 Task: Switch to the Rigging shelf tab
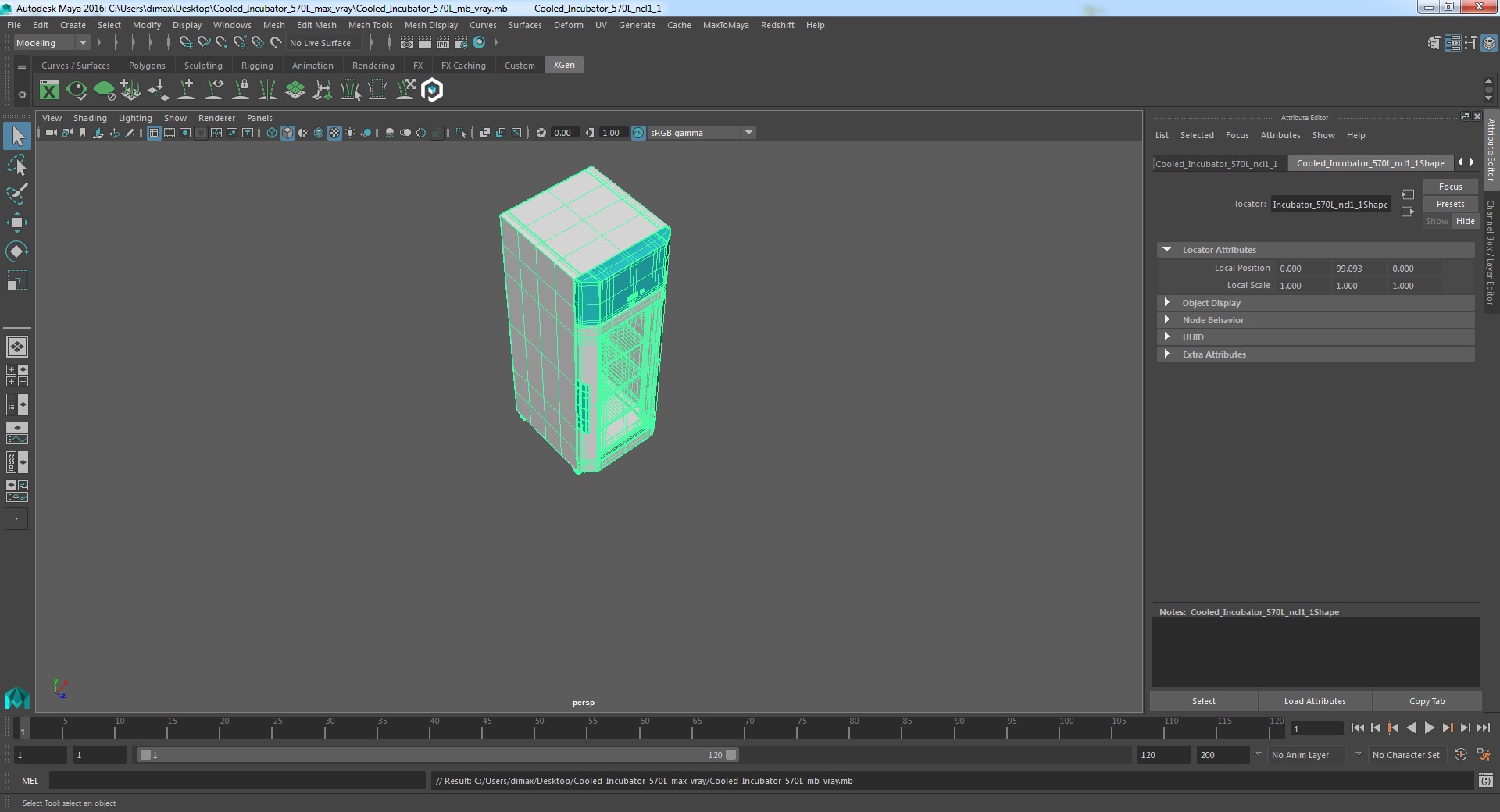[x=257, y=66]
